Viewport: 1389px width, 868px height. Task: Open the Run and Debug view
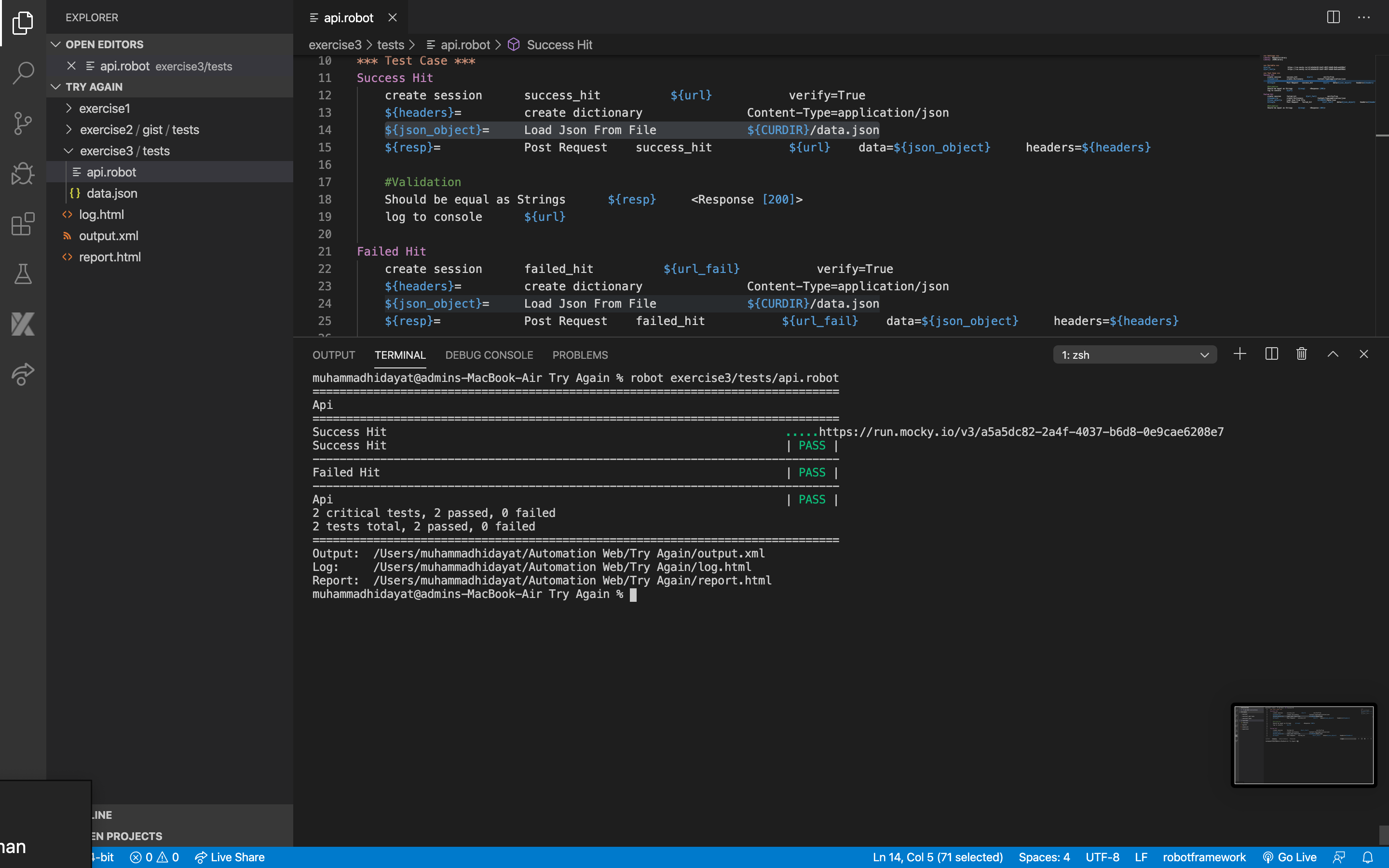(x=23, y=174)
